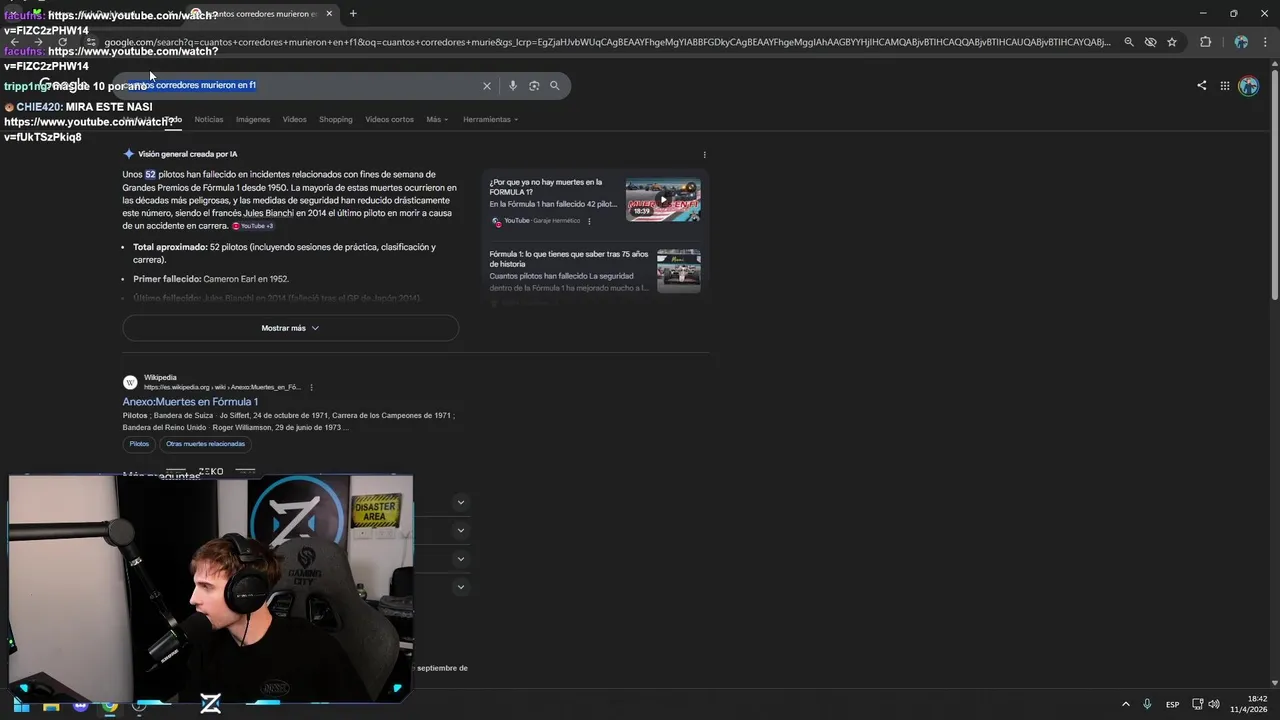Switch to the Noticias tab
This screenshot has width=1280, height=720.
(x=209, y=120)
